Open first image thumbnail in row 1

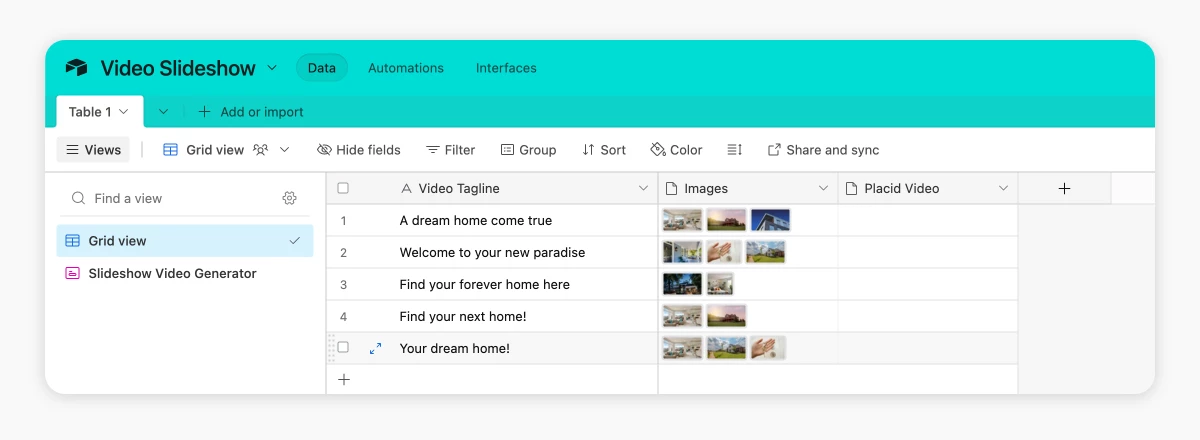tap(682, 220)
